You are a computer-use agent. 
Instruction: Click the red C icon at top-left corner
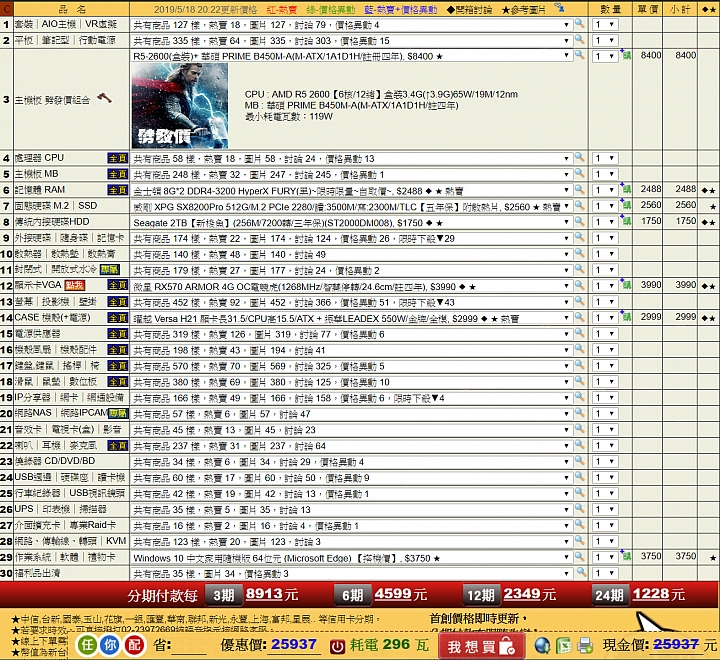tap(6, 8)
